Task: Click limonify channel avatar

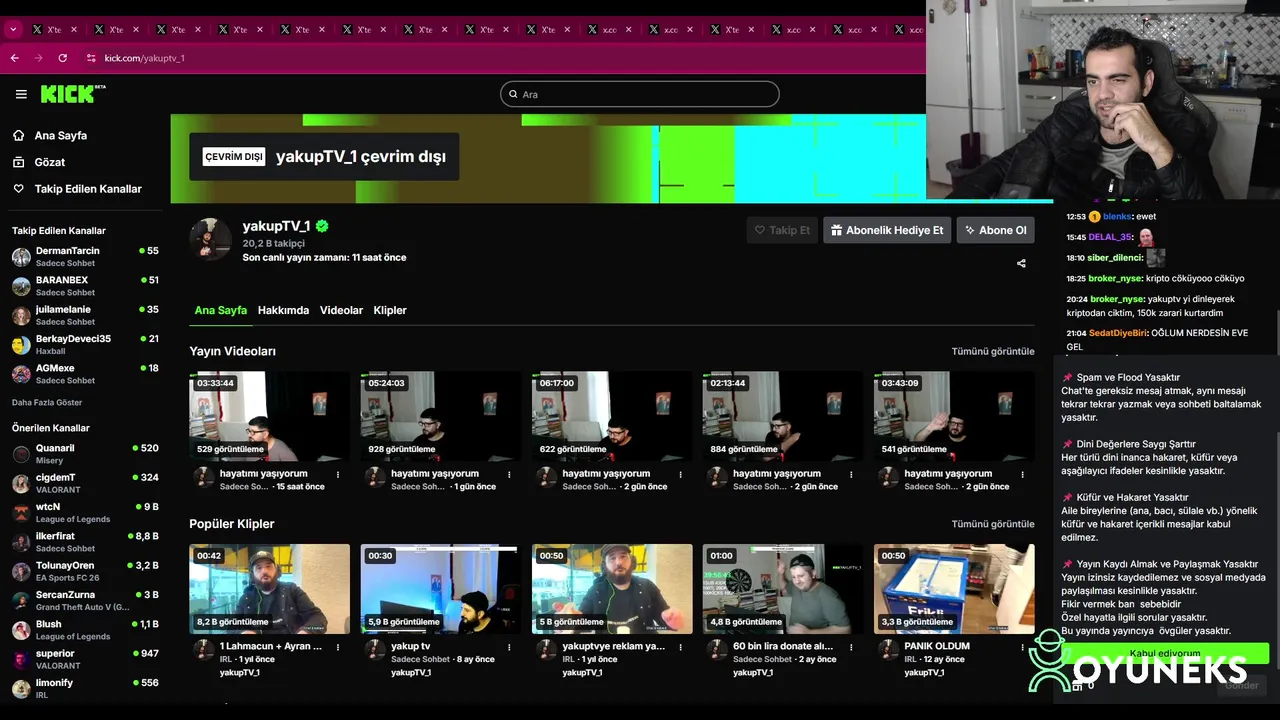Action: click(21, 689)
